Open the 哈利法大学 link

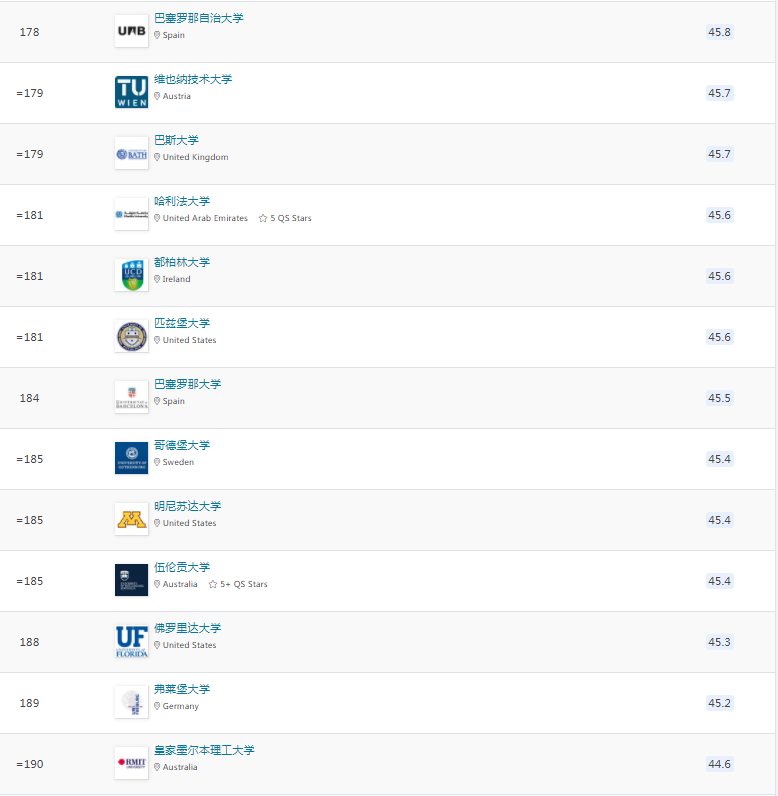(x=182, y=201)
